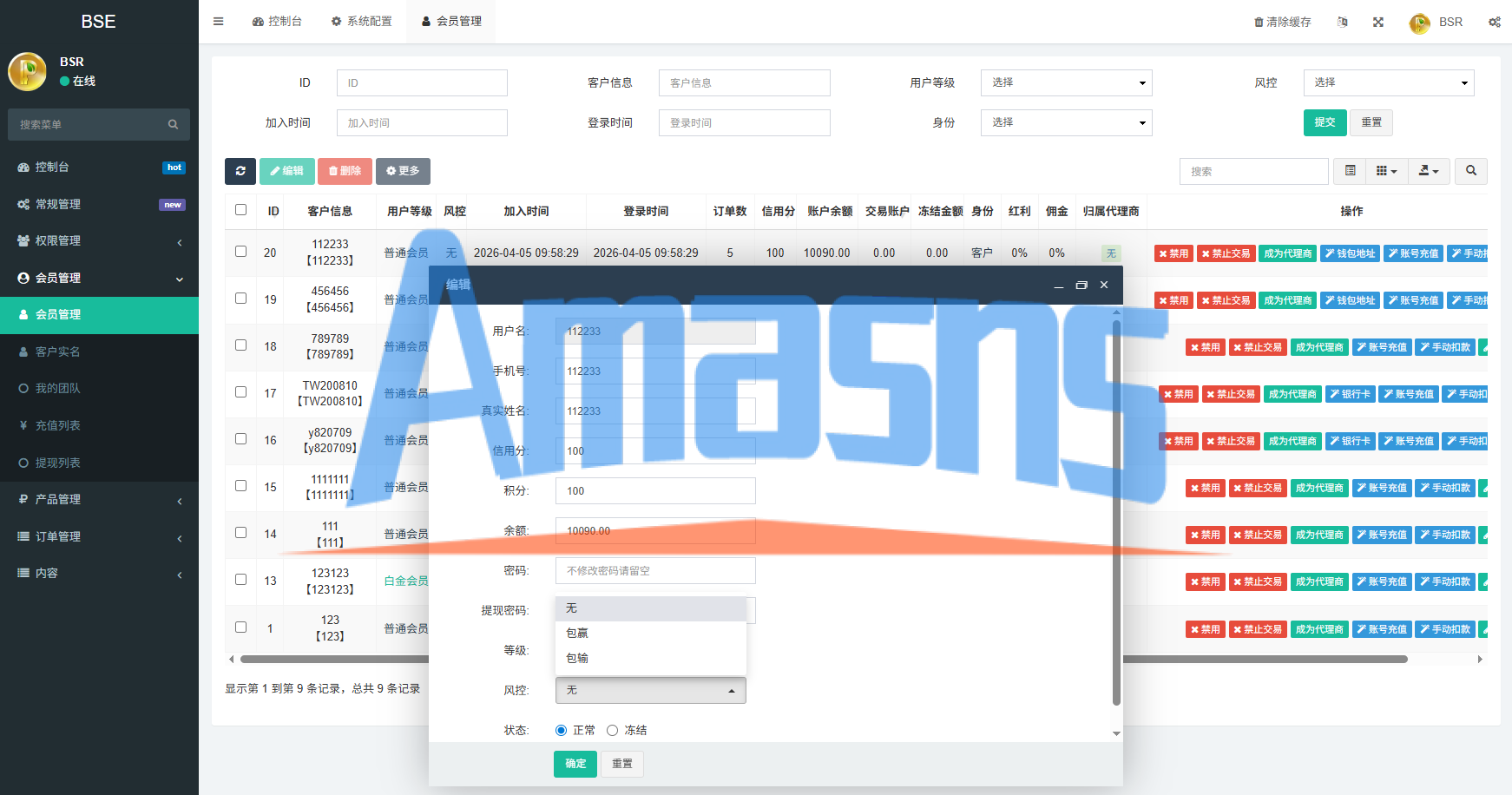Check the row checkbox for ID 19
Image resolution: width=1512 pixels, height=795 pixels.
241,299
